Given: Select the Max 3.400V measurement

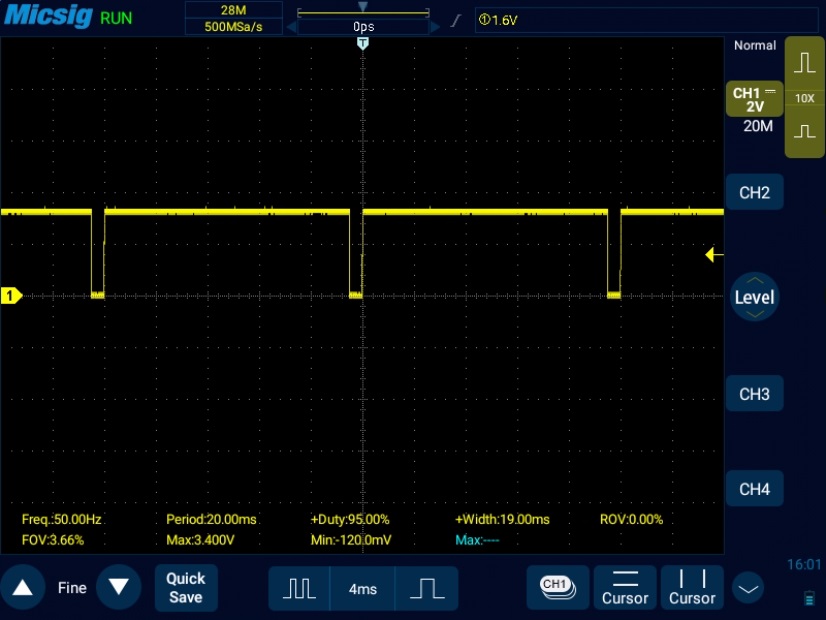Looking at the screenshot, I should 200,540.
